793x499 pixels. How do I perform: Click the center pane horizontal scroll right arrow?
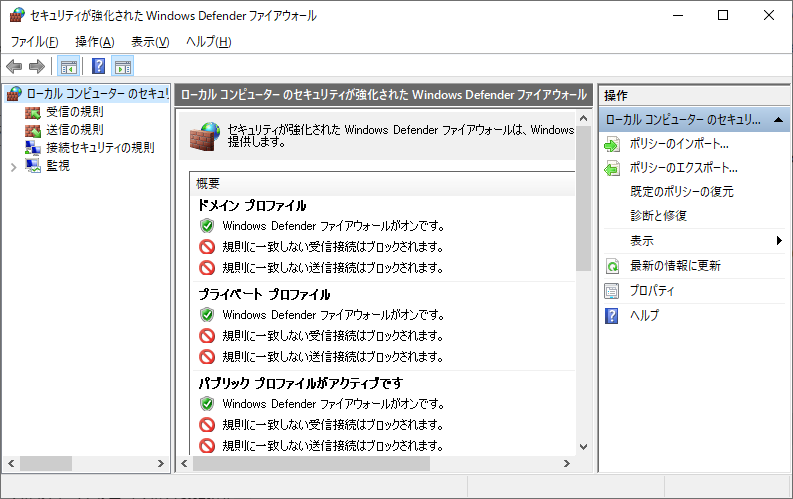coord(566,464)
